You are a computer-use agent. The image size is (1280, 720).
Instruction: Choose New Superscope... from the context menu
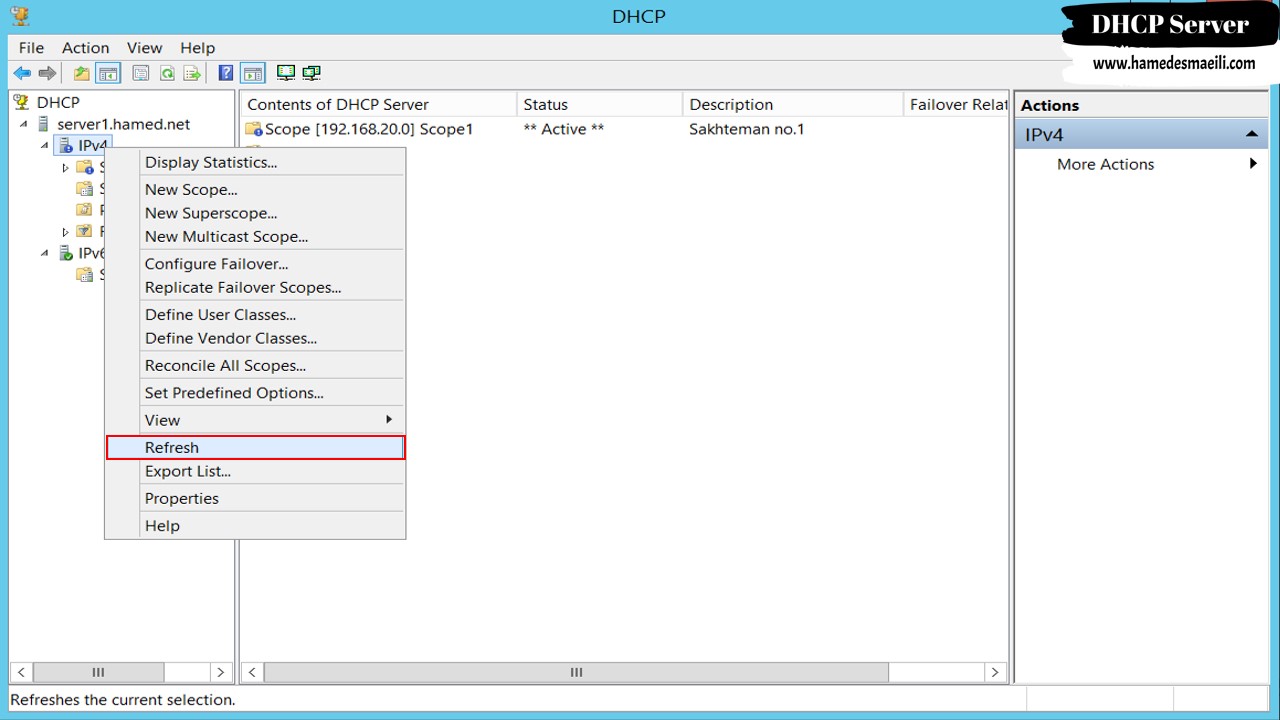pyautogui.click(x=255, y=213)
